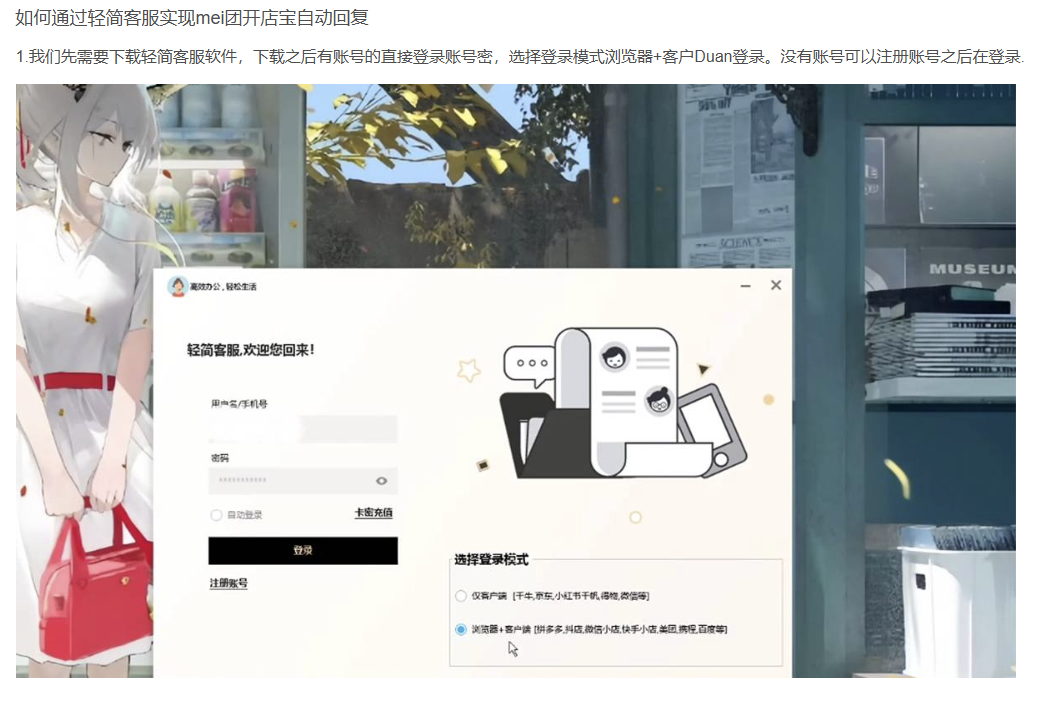Image resolution: width=1040 pixels, height=710 pixels.
Task: Show password using the eye icon
Action: pos(381,481)
